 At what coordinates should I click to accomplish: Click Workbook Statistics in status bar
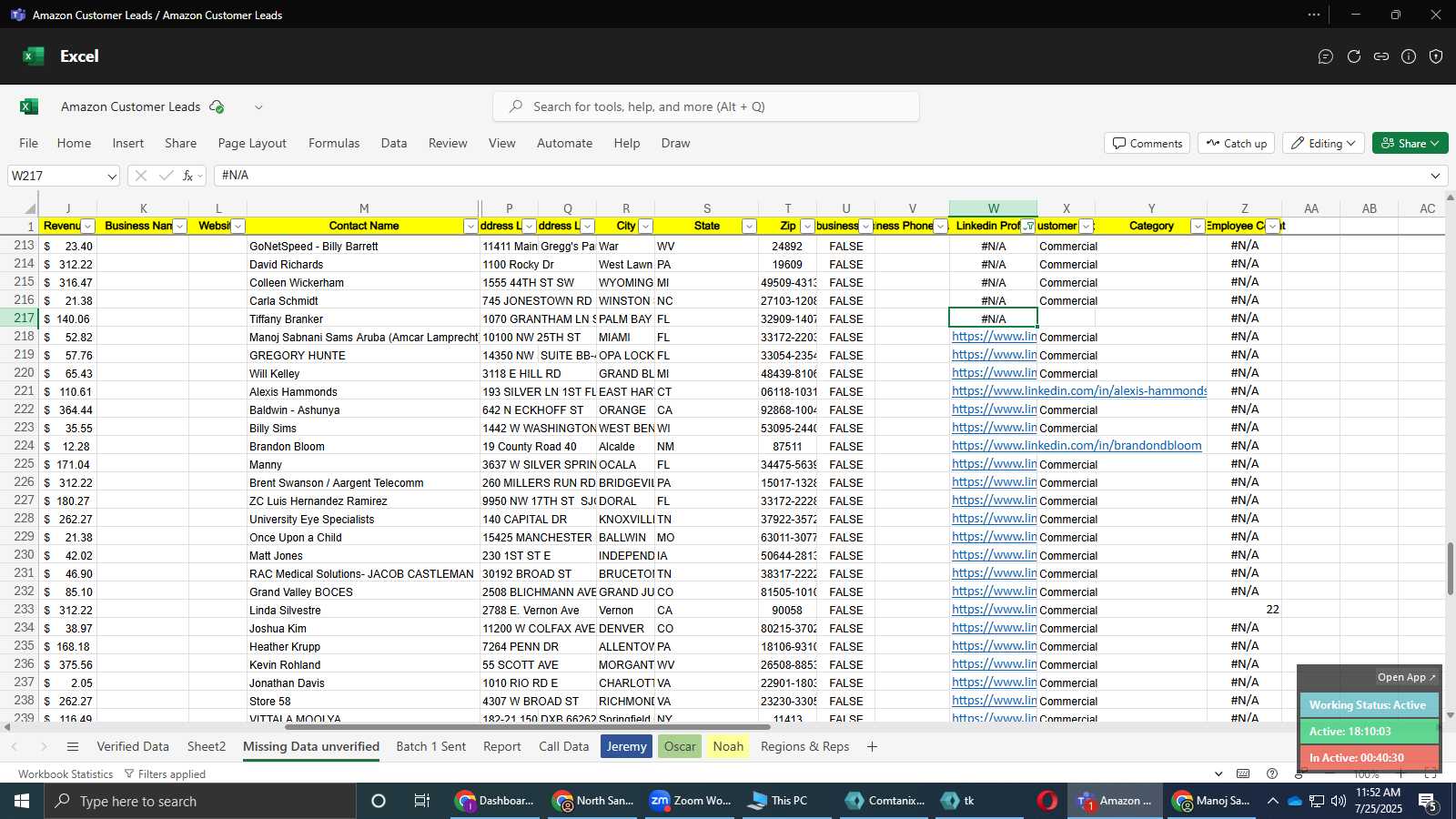pos(66,774)
